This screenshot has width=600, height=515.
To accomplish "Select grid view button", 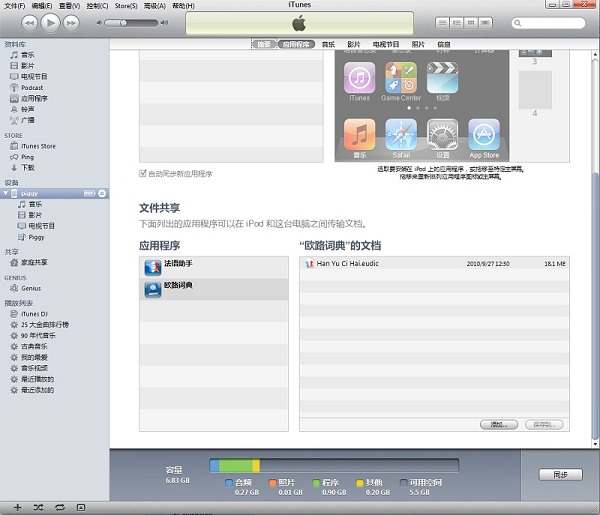I will tap(471, 23).
